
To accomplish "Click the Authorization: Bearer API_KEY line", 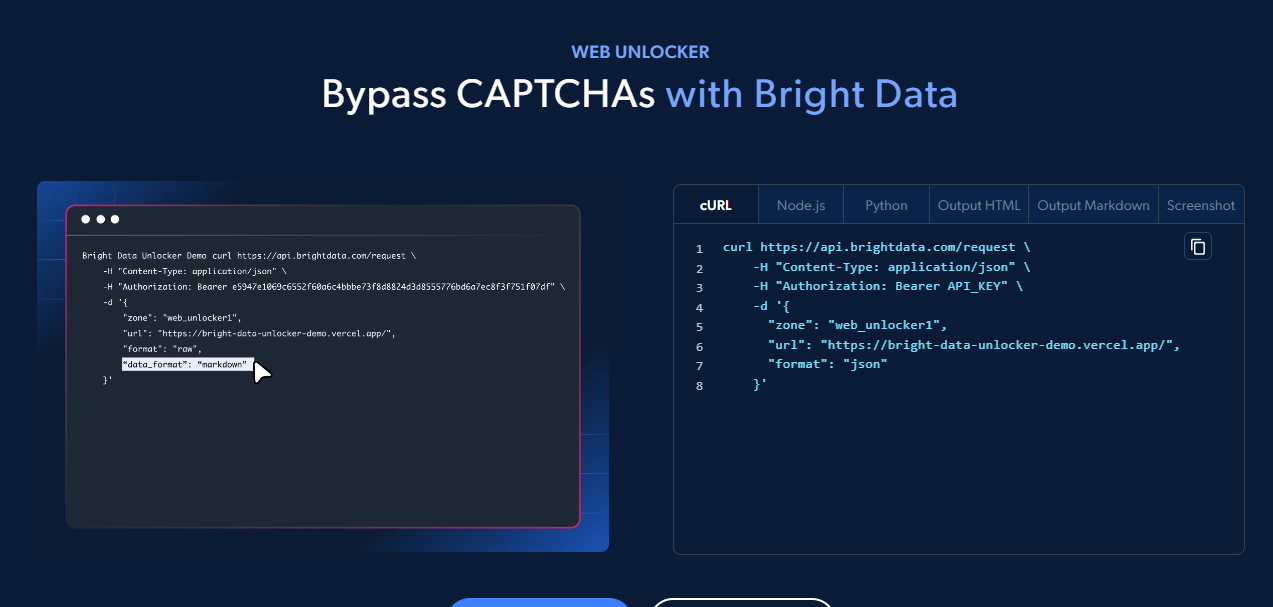I will pyautogui.click(x=888, y=286).
